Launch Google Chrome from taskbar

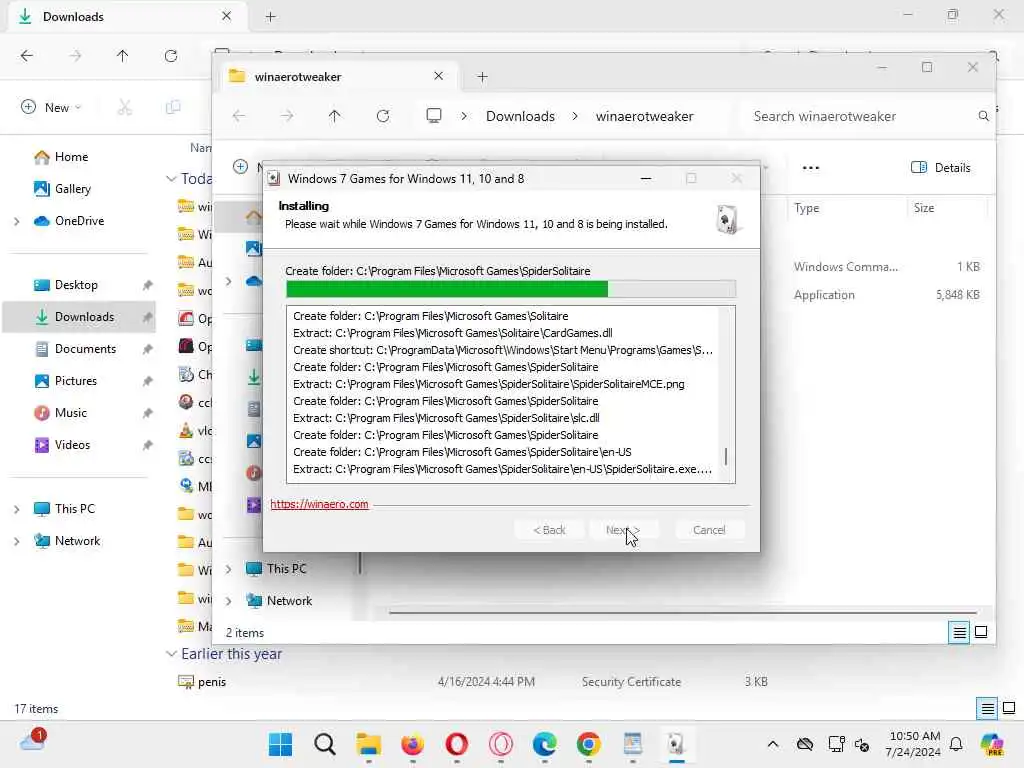(588, 744)
